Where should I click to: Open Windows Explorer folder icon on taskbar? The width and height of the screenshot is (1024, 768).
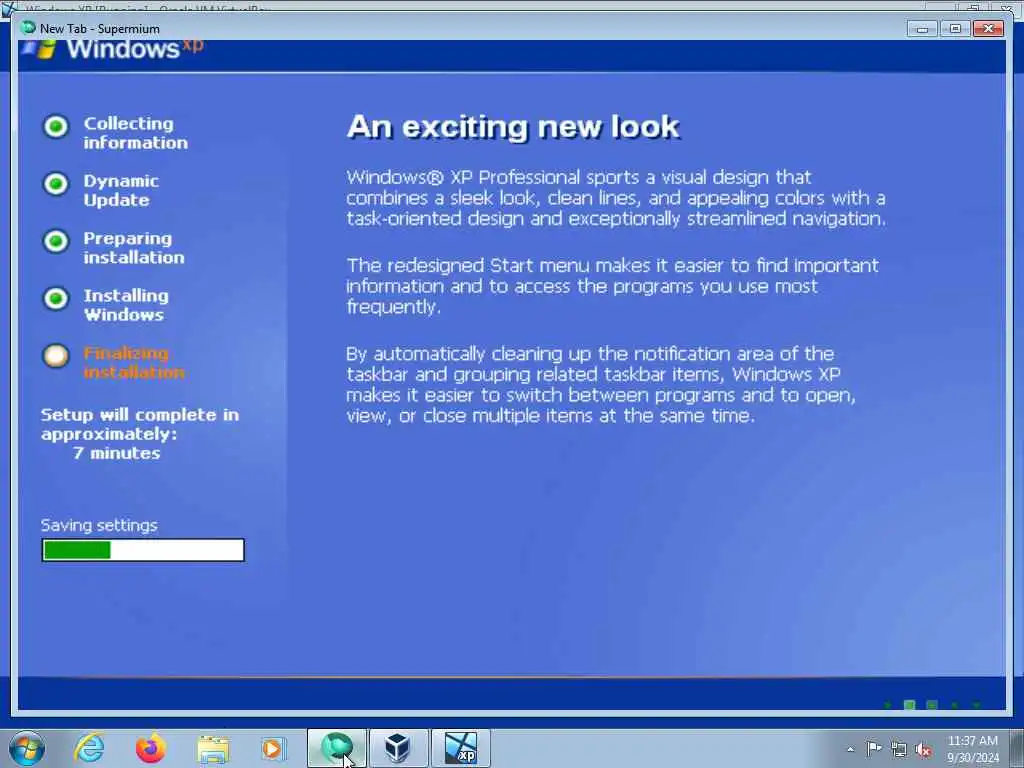[213, 748]
